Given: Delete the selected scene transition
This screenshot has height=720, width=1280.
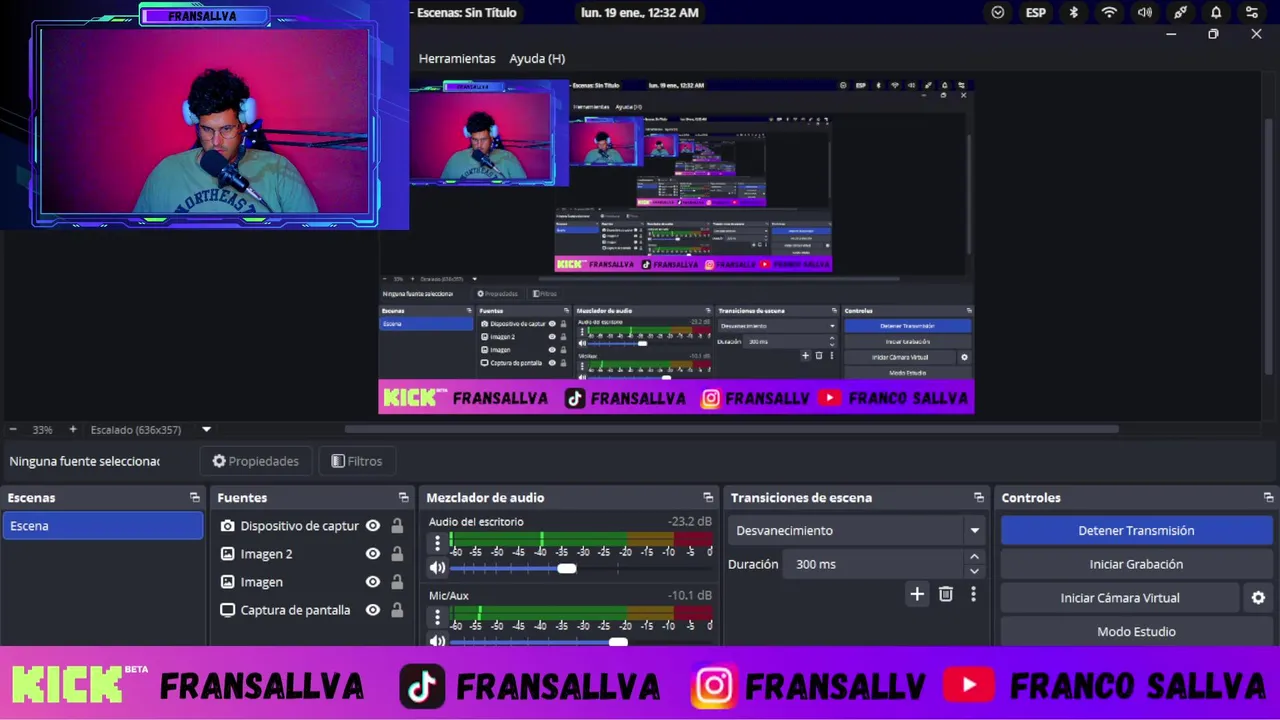Looking at the screenshot, I should [x=946, y=595].
